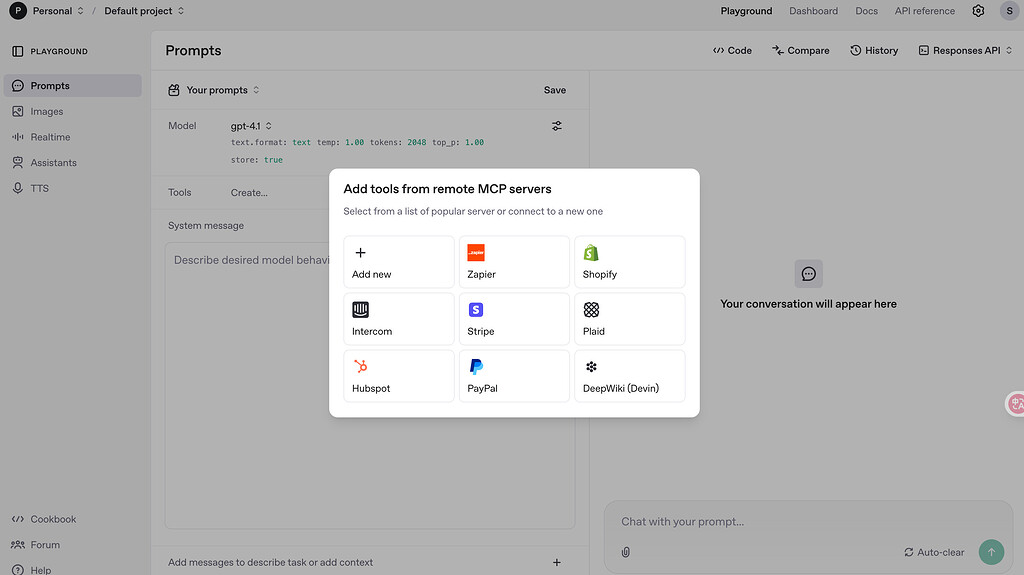Open Responses API dropdown
The image size is (1024, 575).
click(965, 50)
